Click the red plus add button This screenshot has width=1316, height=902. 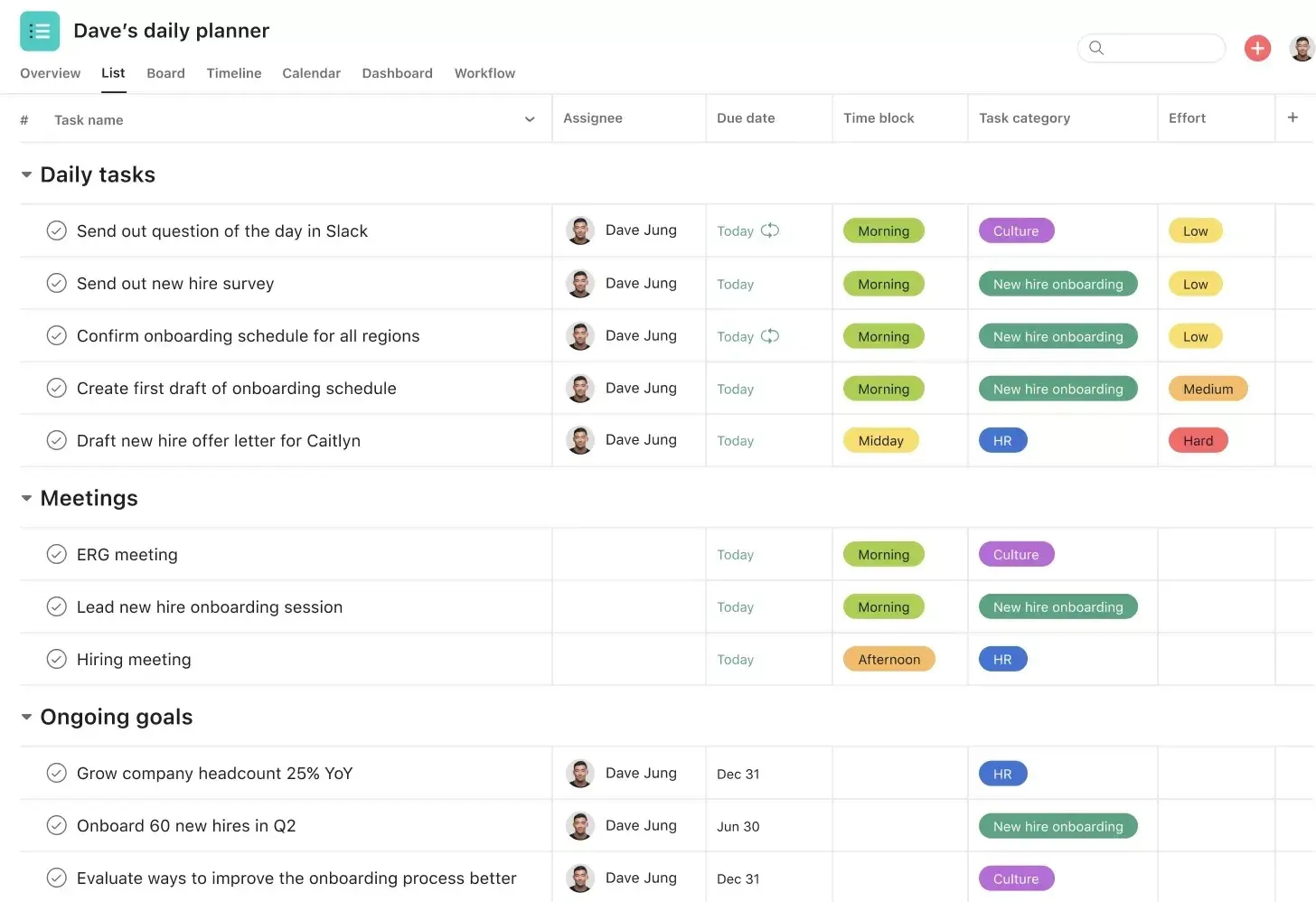(x=1257, y=48)
